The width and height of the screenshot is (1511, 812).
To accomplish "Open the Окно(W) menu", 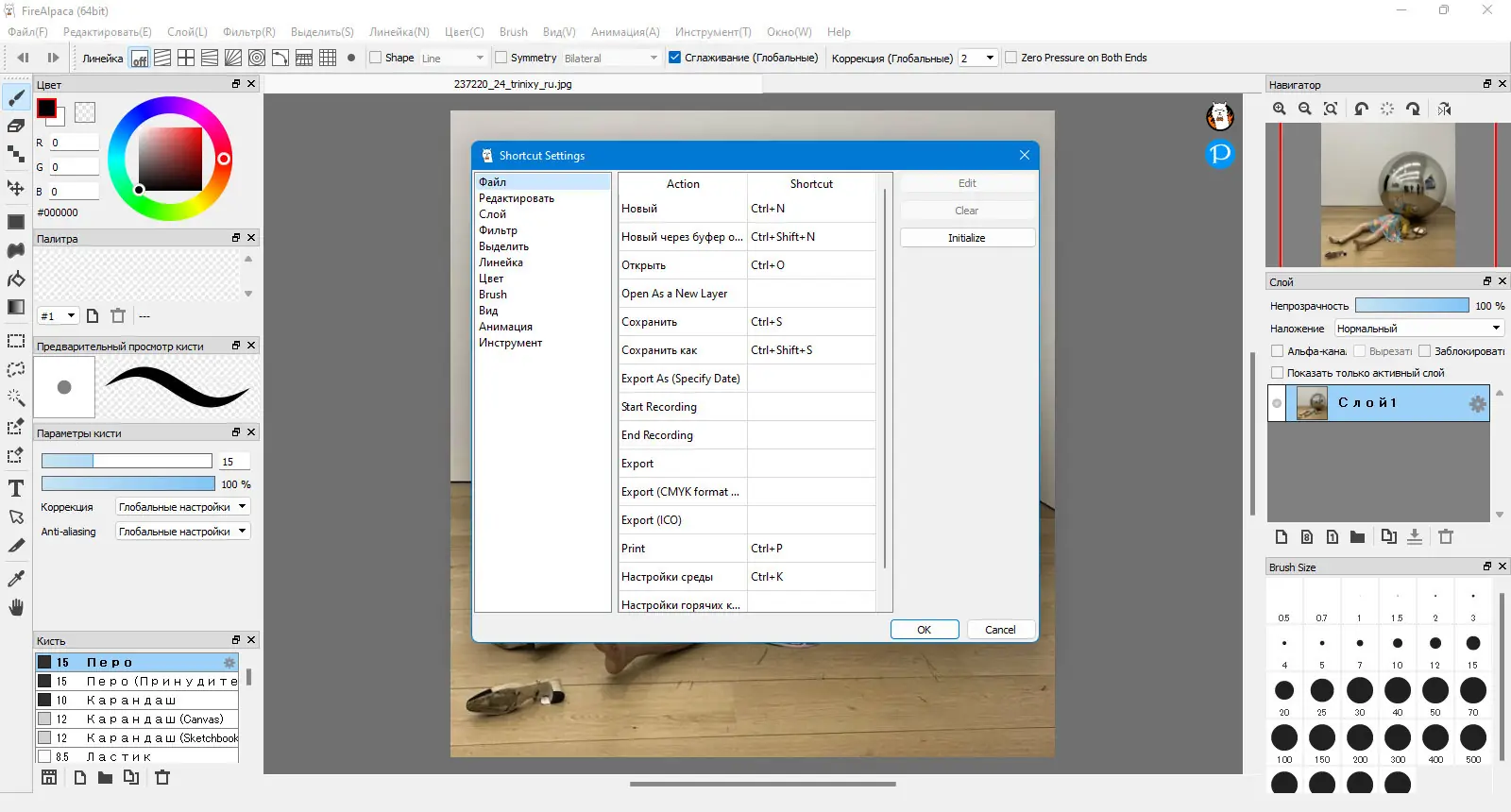I will (789, 32).
